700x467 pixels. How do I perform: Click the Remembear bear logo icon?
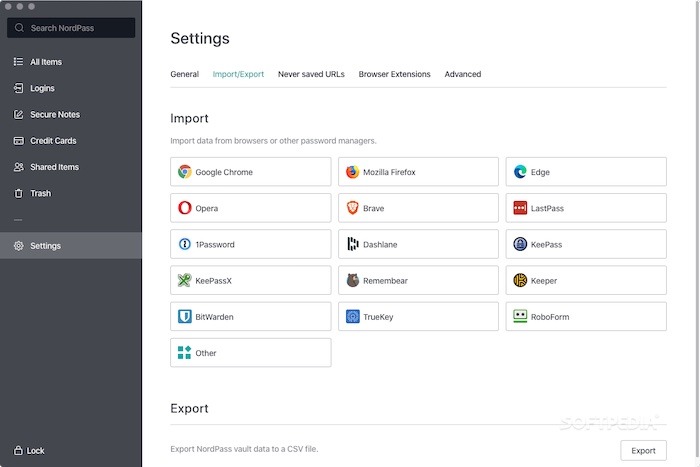pos(353,280)
